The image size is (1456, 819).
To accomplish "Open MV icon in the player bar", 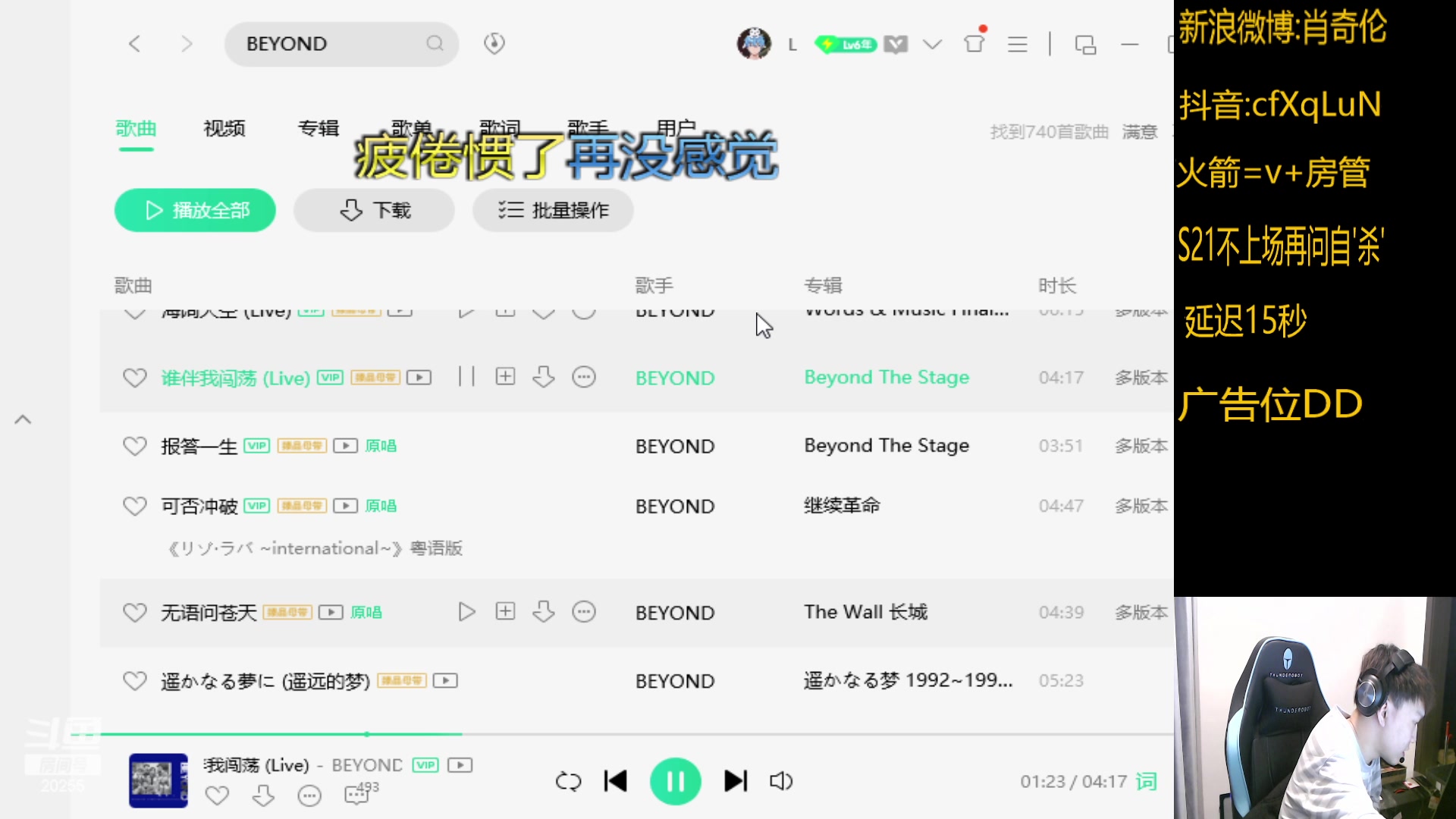I will 460,765.
